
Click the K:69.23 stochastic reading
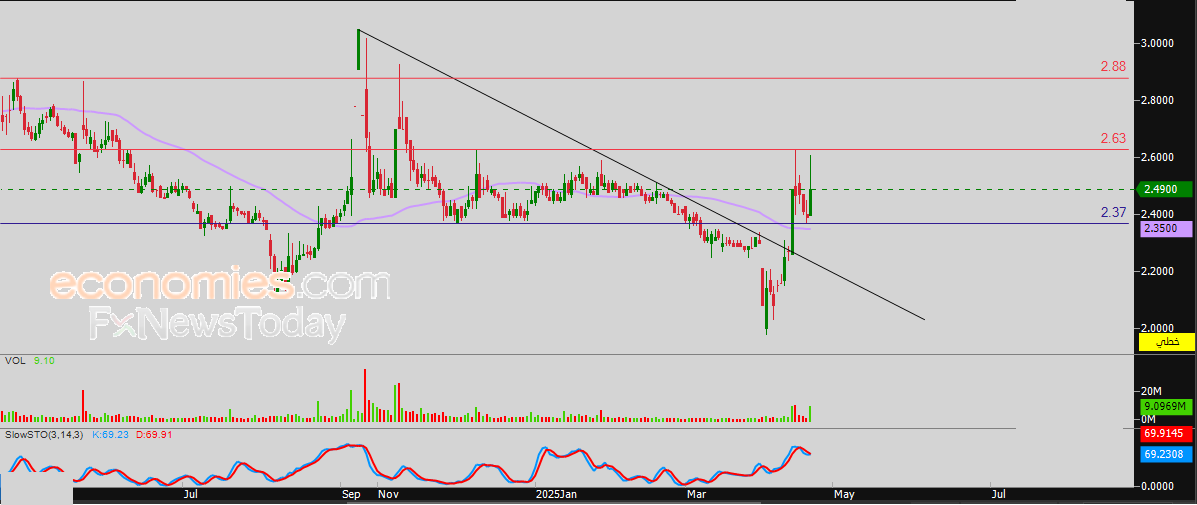[109, 435]
